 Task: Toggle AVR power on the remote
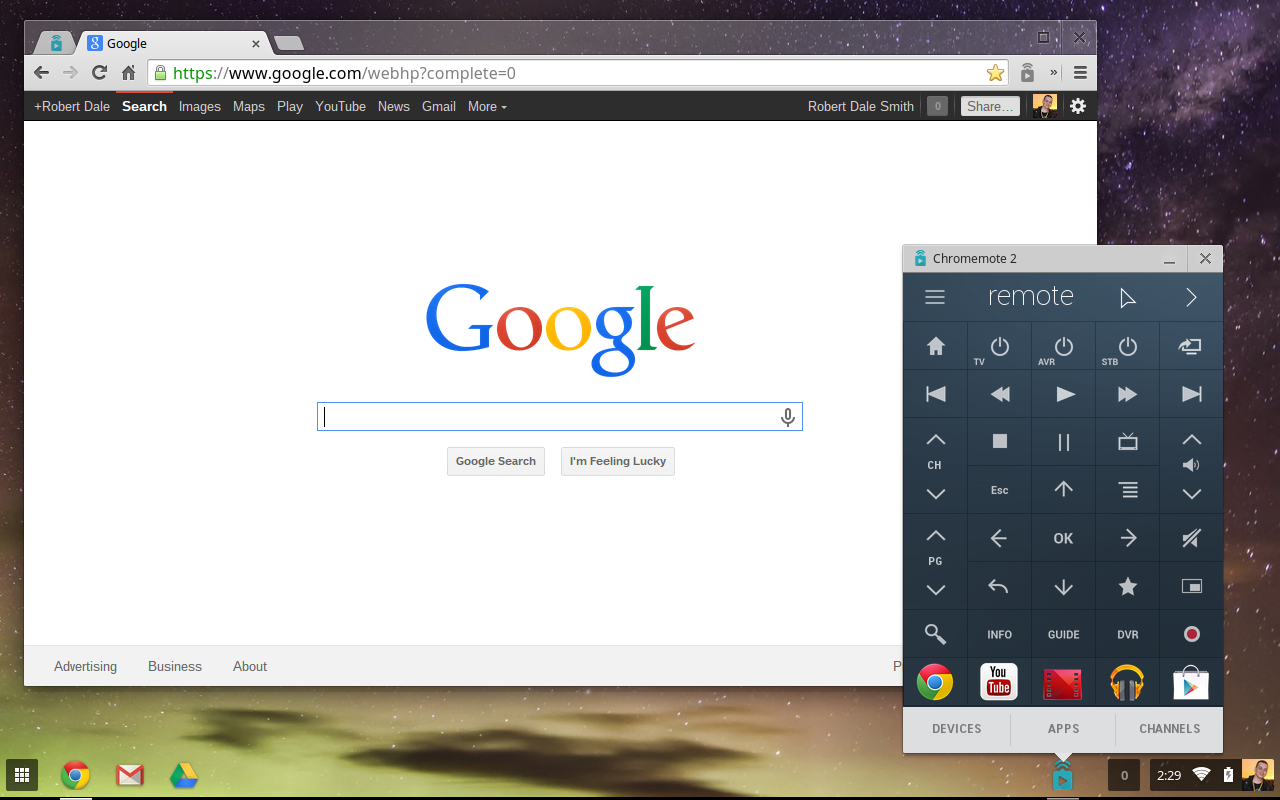(x=1064, y=346)
